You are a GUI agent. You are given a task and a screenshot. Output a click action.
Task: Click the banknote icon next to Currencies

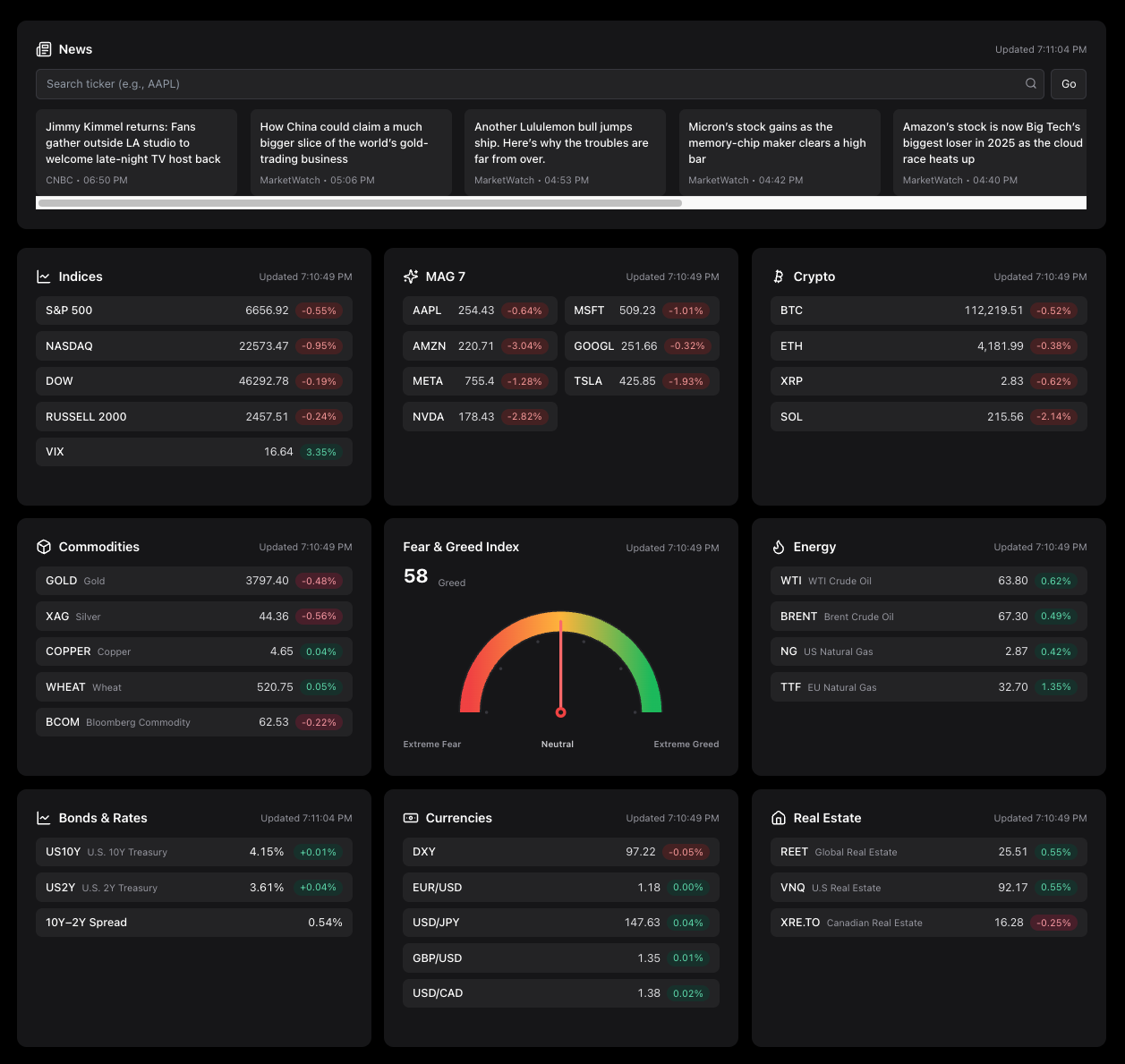pyautogui.click(x=411, y=818)
